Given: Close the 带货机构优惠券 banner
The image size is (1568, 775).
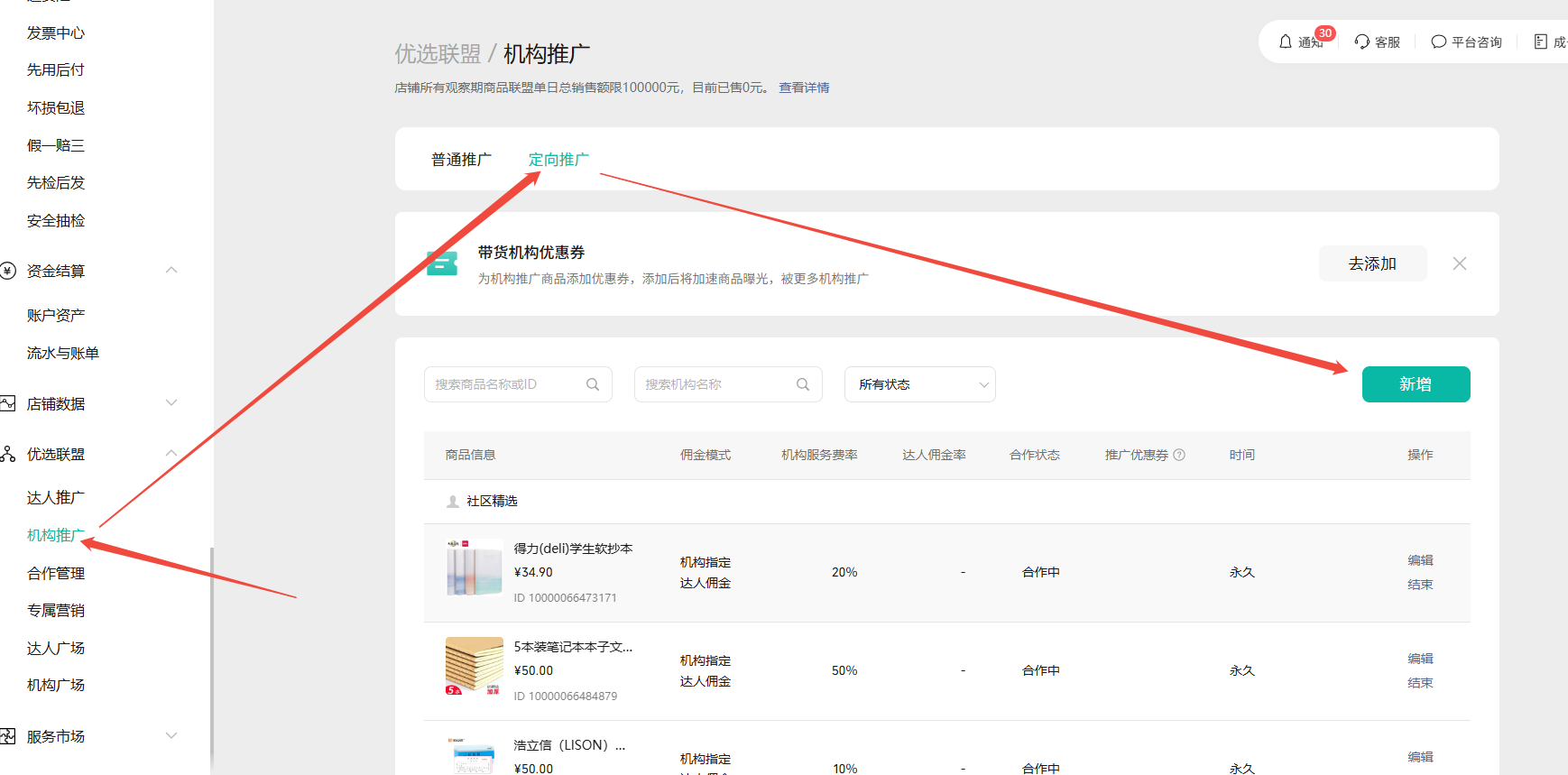Looking at the screenshot, I should (1460, 263).
